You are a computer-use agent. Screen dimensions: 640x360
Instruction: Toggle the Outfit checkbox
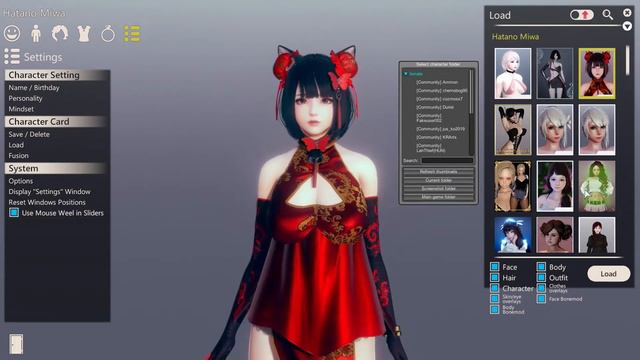pyautogui.click(x=541, y=278)
